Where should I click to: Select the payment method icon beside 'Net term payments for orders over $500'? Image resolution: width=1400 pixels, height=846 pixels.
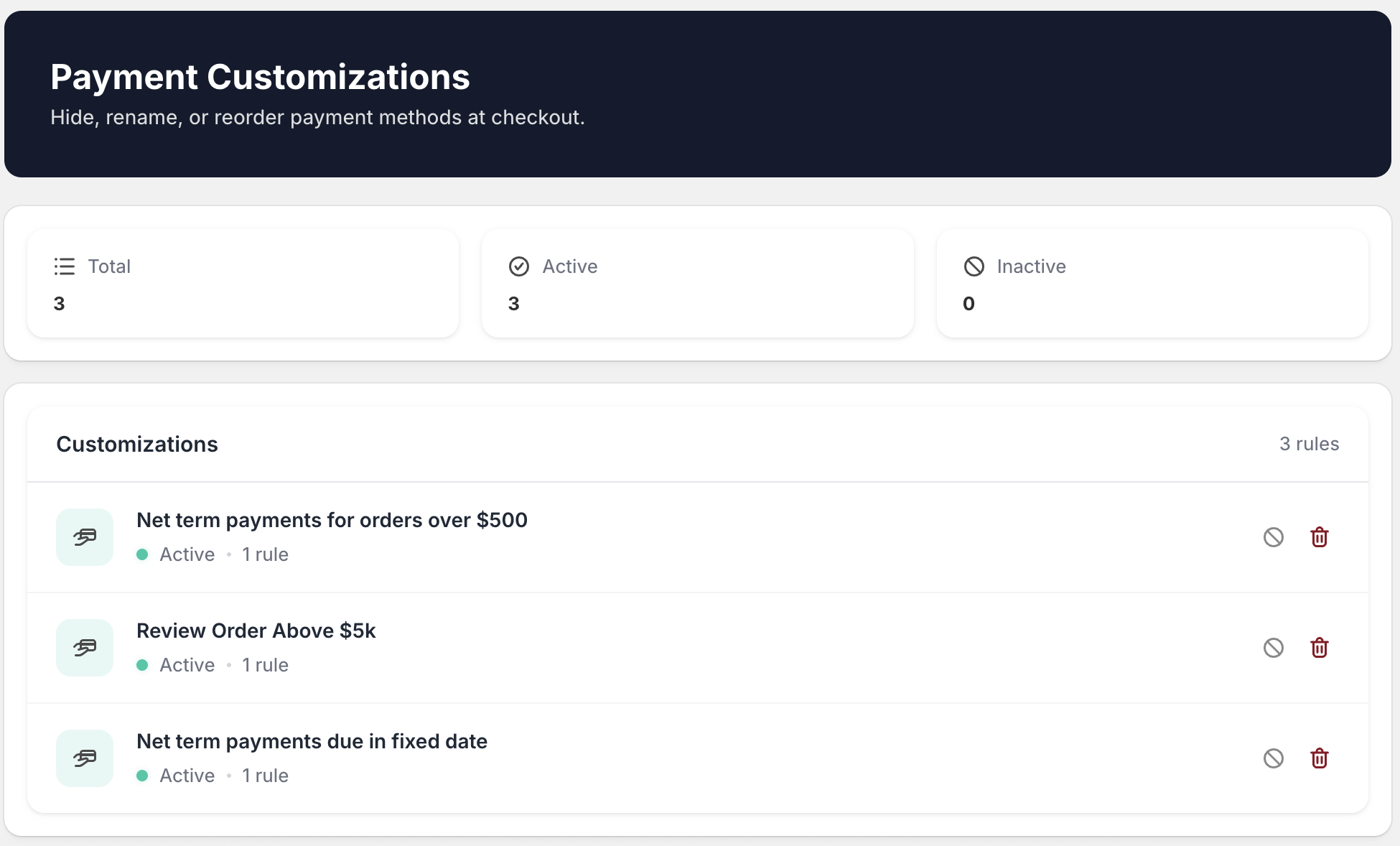pyautogui.click(x=84, y=536)
